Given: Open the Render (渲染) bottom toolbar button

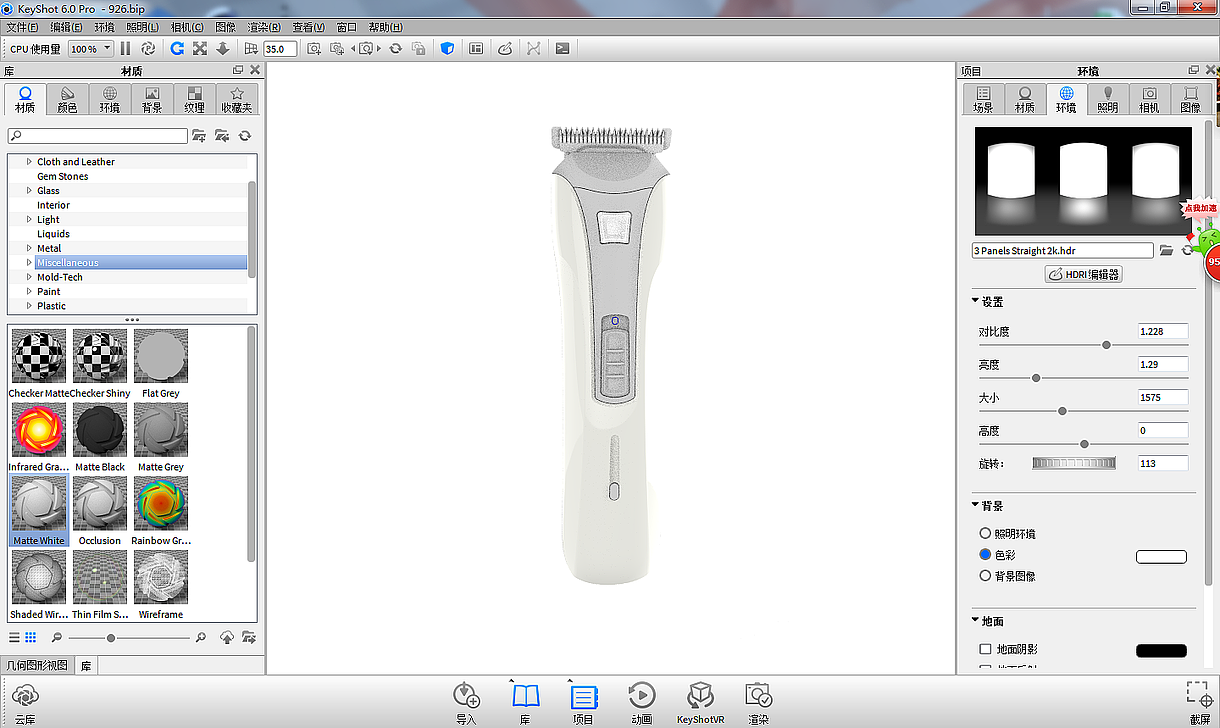Looking at the screenshot, I should (x=758, y=701).
